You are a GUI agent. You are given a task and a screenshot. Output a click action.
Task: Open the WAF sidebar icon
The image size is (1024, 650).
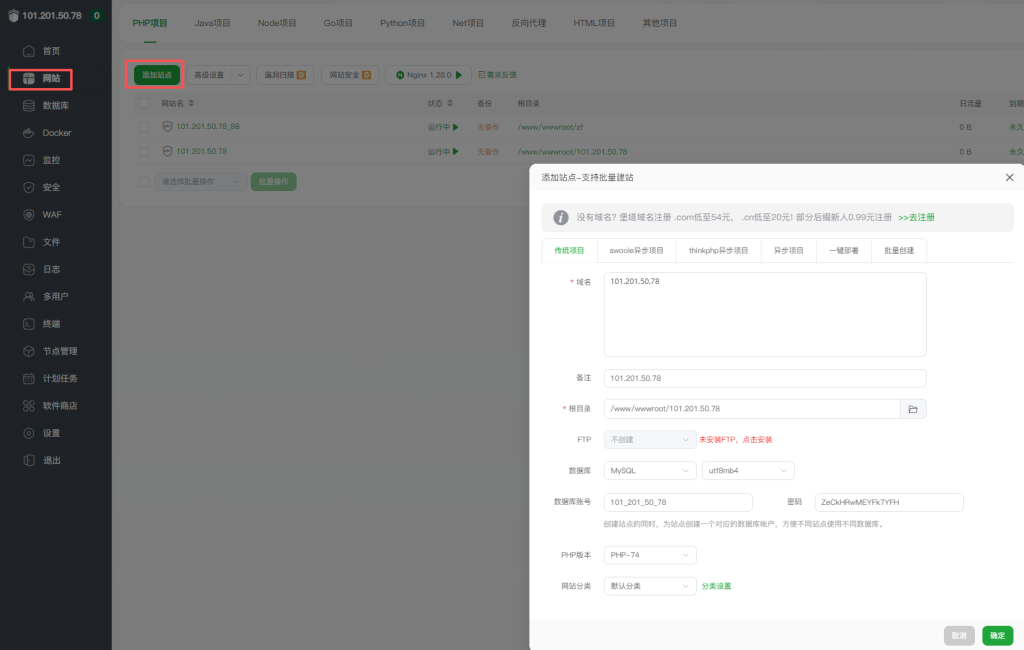coord(29,215)
